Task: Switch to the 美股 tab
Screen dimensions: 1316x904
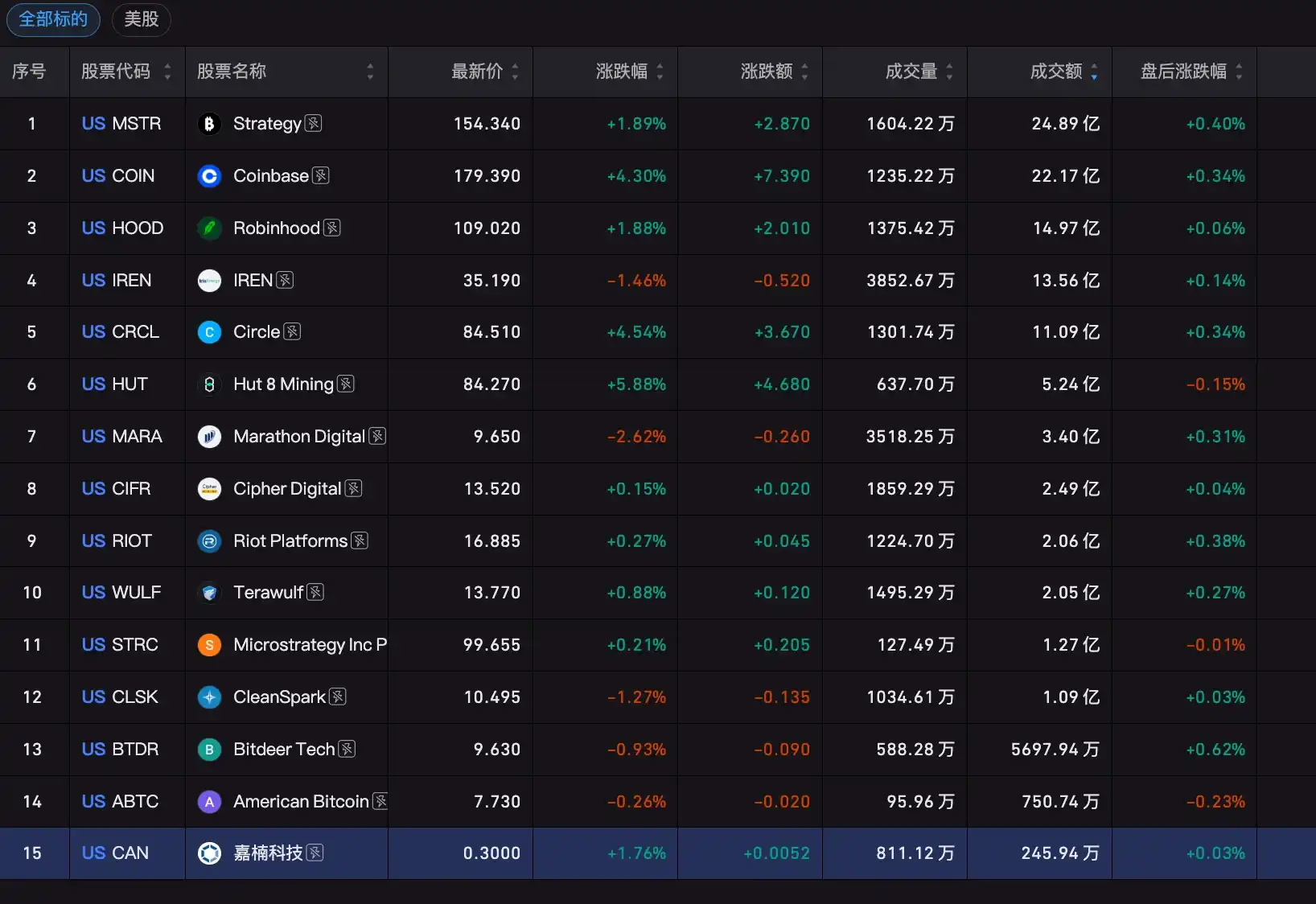Action: [x=142, y=19]
